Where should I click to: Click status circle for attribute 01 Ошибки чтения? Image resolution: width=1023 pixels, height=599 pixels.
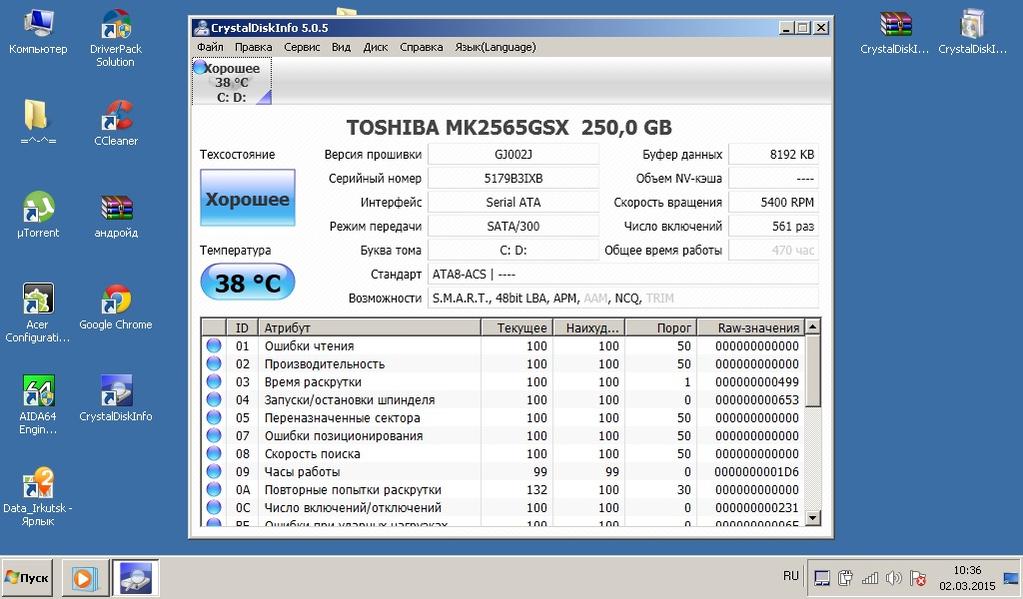pyautogui.click(x=213, y=346)
